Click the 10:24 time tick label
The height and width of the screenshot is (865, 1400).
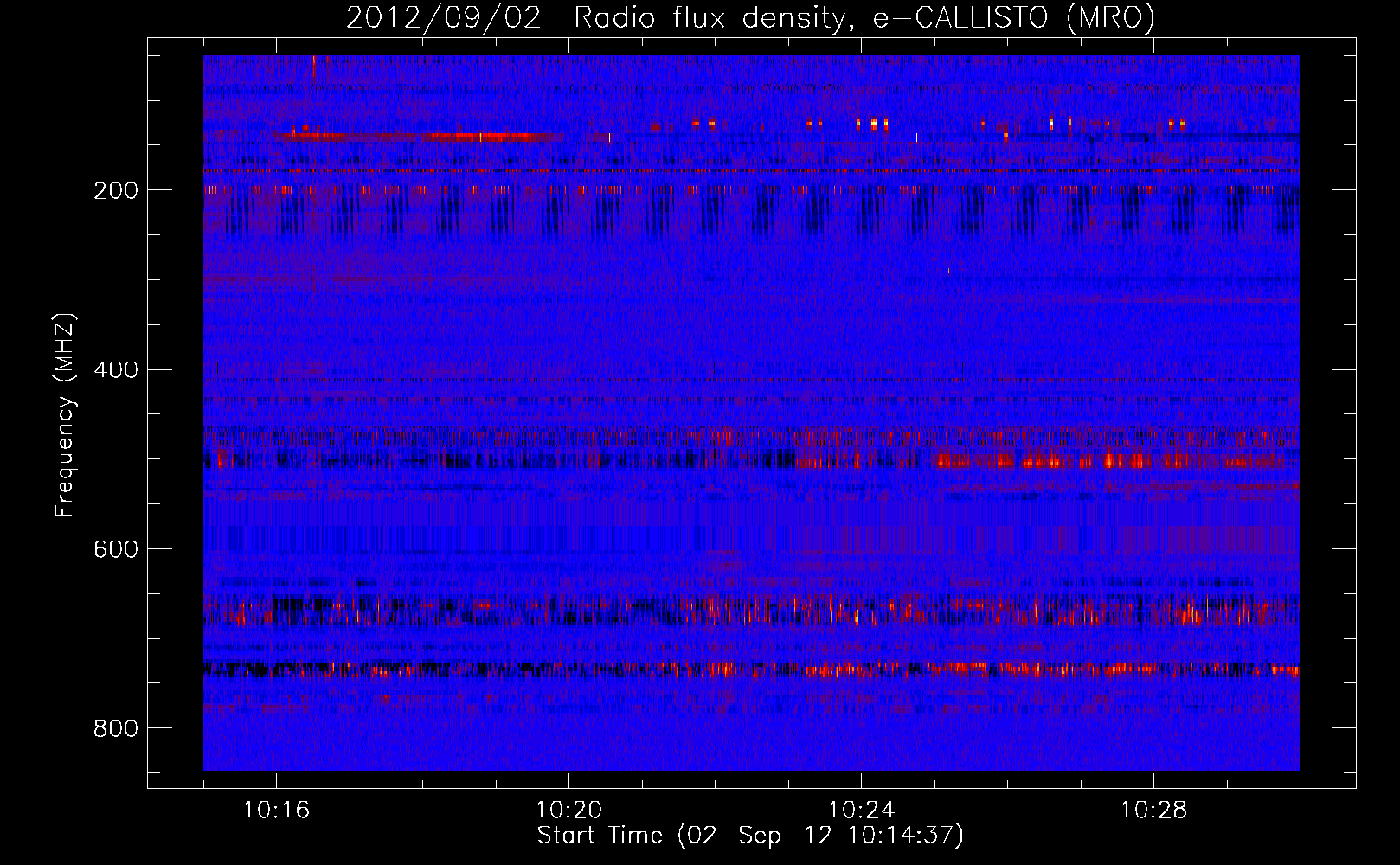pos(861,811)
